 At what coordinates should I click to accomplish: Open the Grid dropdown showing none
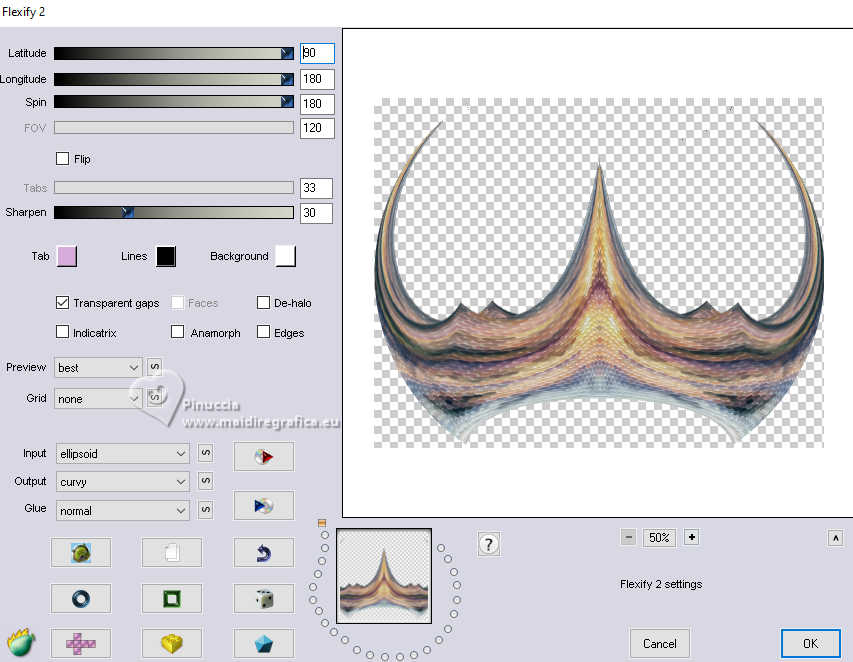tap(98, 399)
